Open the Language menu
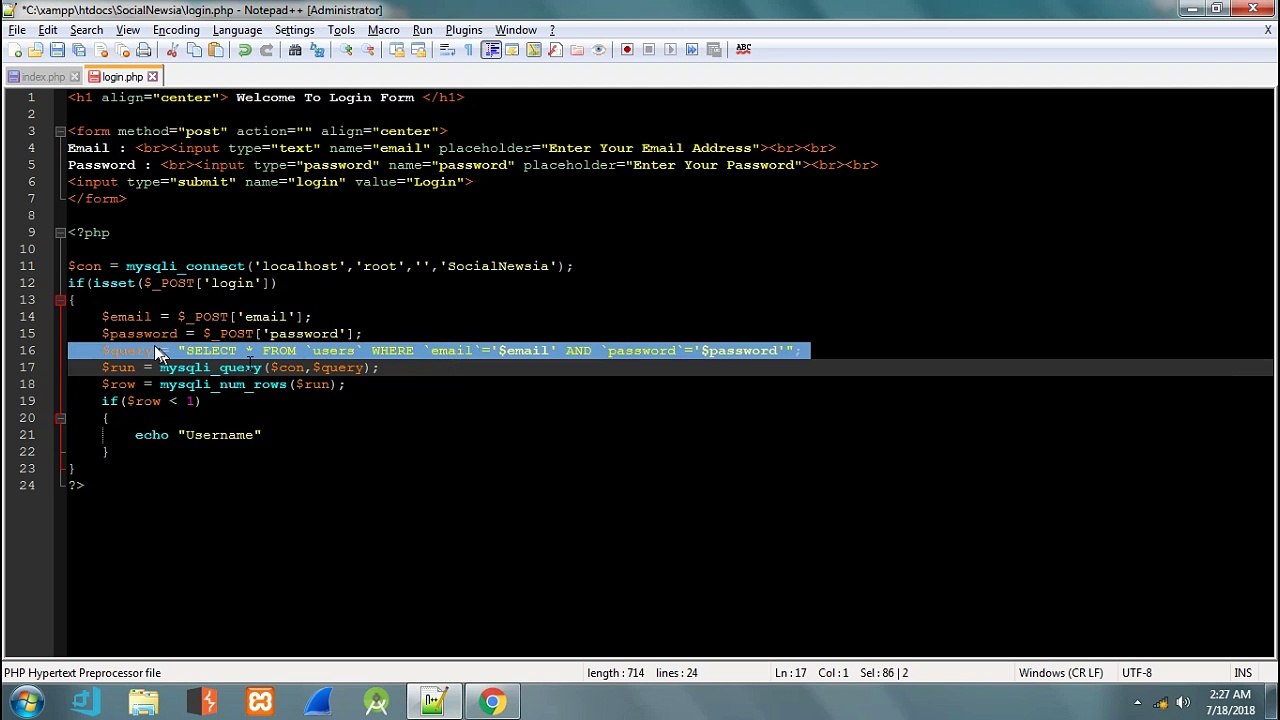1280x720 pixels. pyautogui.click(x=237, y=30)
